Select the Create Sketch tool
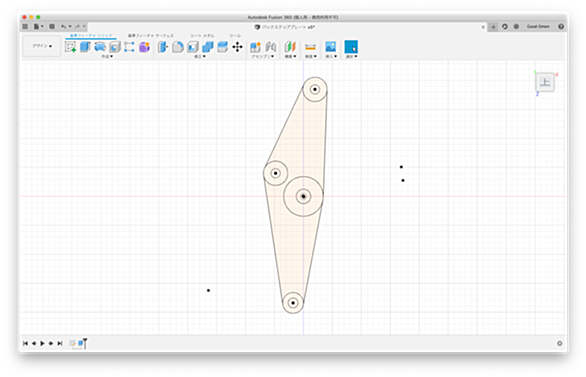 point(70,47)
